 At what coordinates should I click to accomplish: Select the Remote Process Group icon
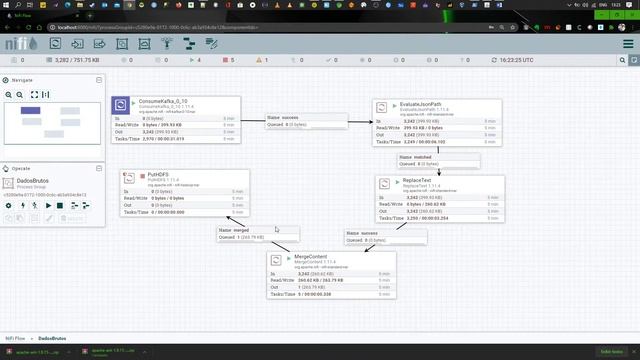coord(144,43)
